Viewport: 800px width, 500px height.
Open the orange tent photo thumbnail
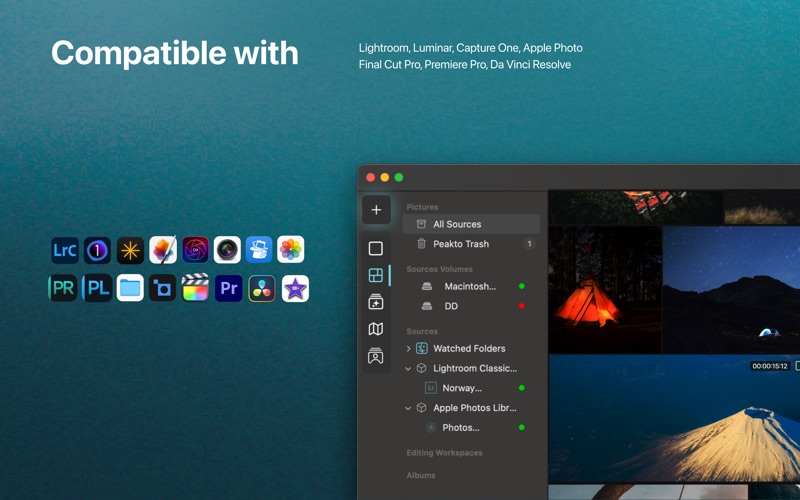(605, 289)
